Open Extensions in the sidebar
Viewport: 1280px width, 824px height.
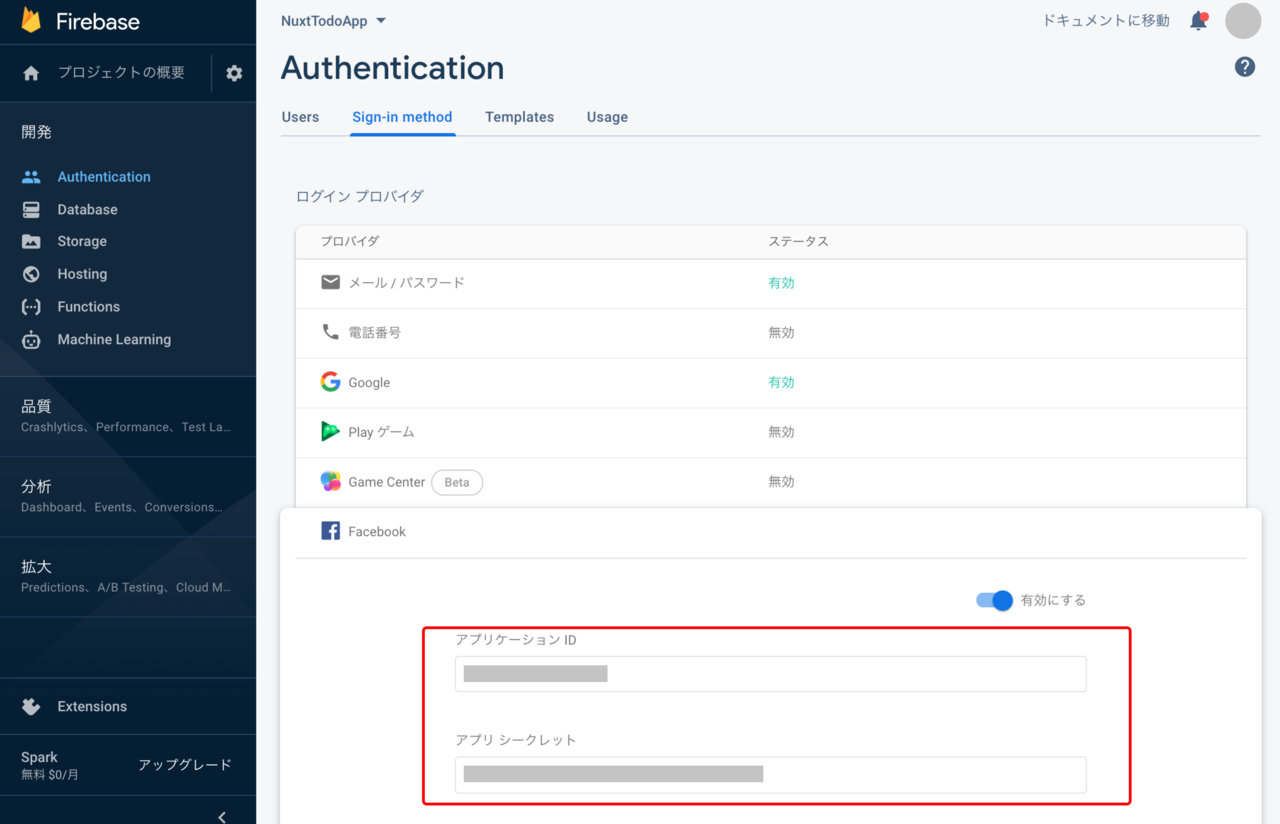pyautogui.click(x=92, y=707)
